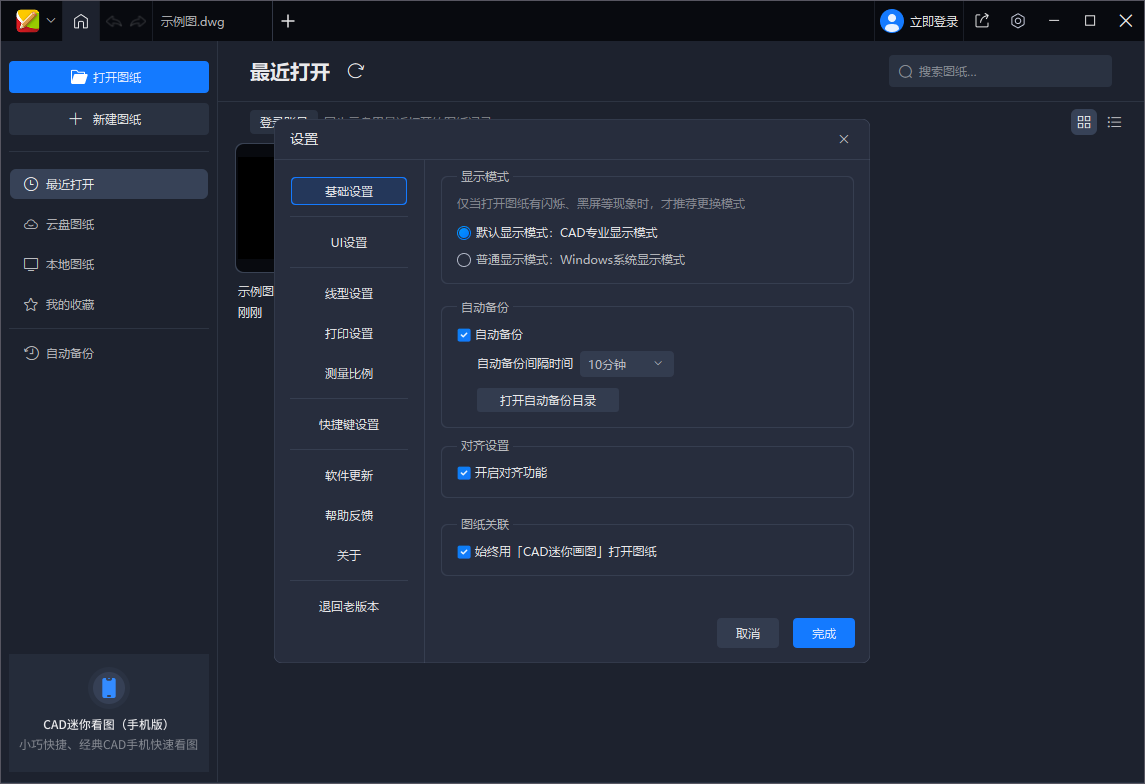
Task: Open the share icon near top right
Action: [x=981, y=20]
